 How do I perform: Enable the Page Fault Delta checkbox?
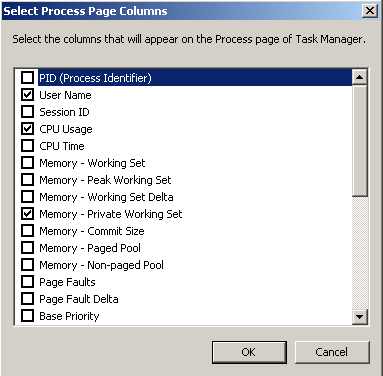coord(27,299)
